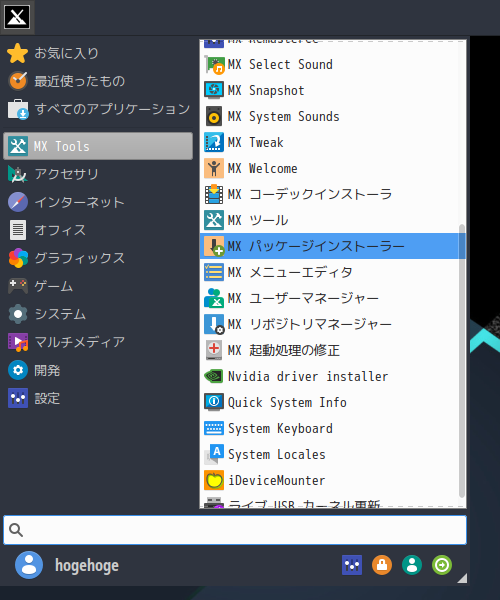
Task: Click the System Locales icon
Action: click(214, 455)
